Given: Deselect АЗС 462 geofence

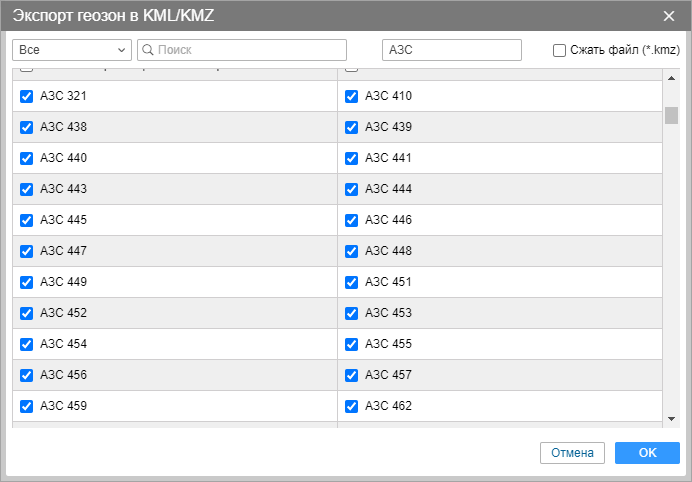Looking at the screenshot, I should click(x=352, y=406).
